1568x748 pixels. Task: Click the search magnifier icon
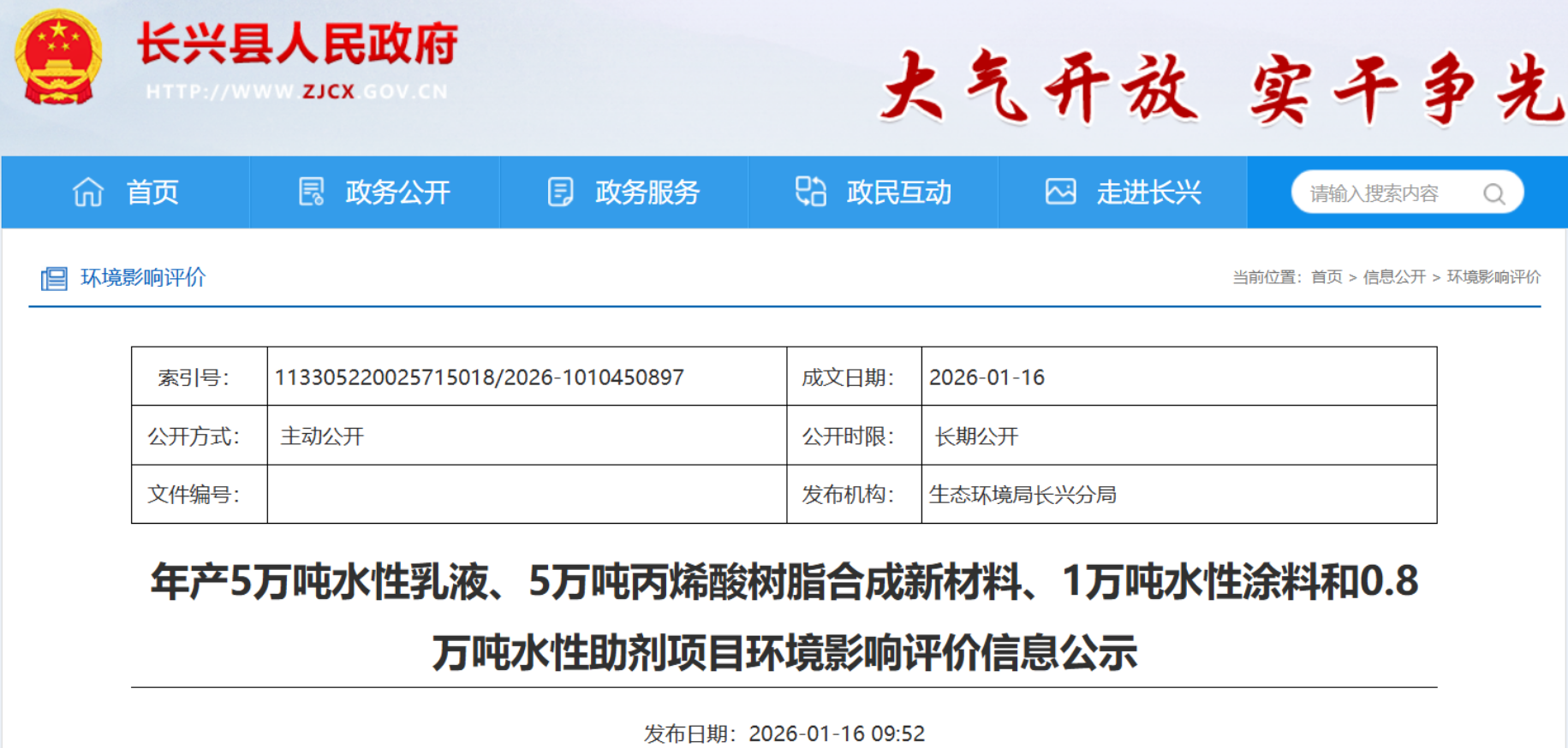coord(1493,193)
